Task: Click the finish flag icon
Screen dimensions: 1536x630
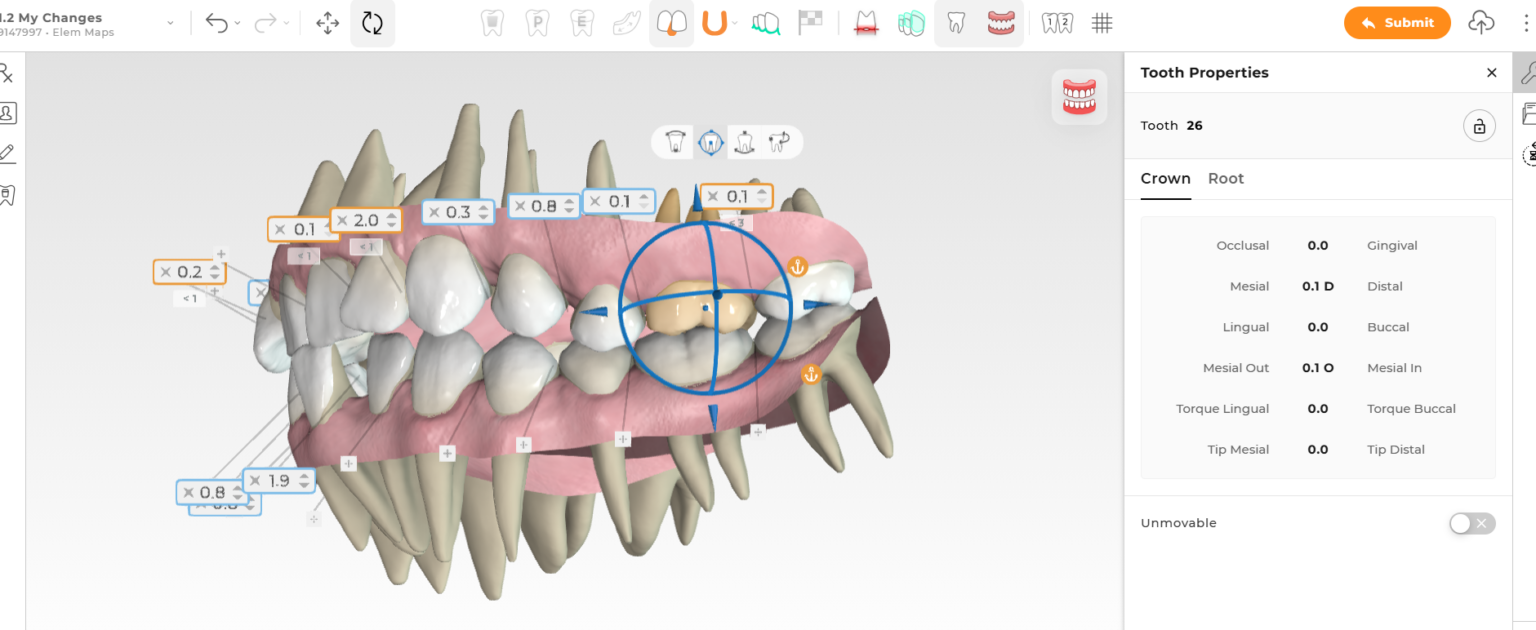Action: 810,22
